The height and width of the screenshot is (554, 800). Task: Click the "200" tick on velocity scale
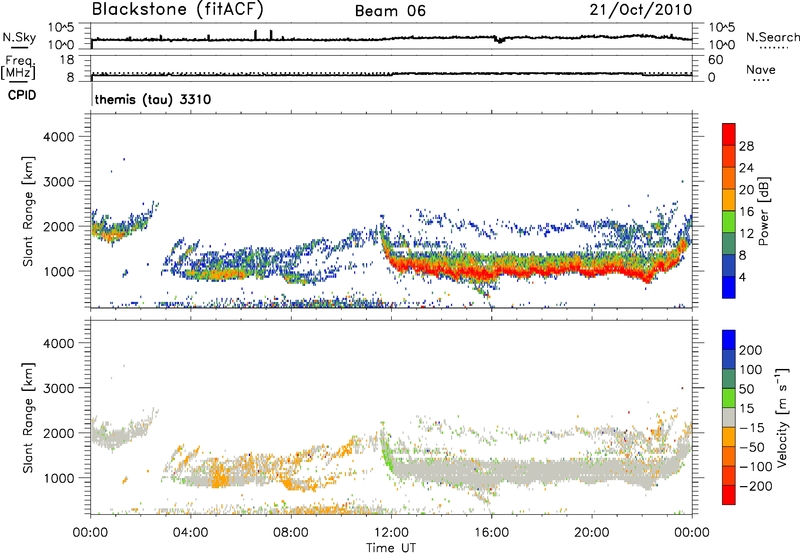coord(751,350)
